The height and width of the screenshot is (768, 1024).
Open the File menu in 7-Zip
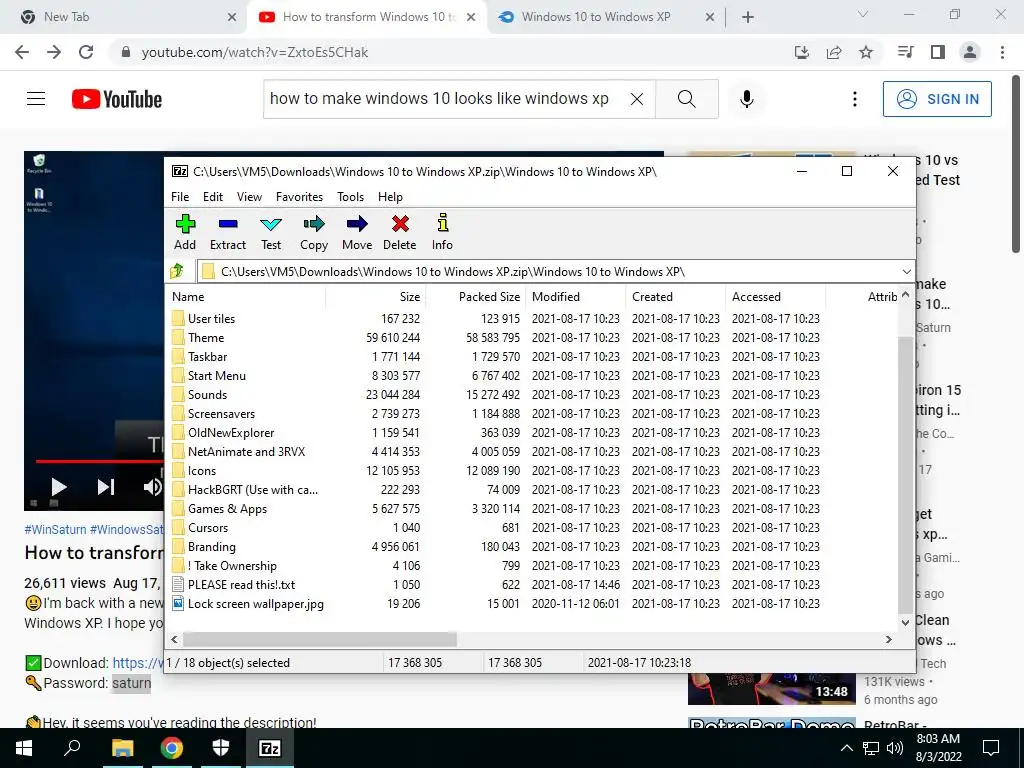point(180,197)
